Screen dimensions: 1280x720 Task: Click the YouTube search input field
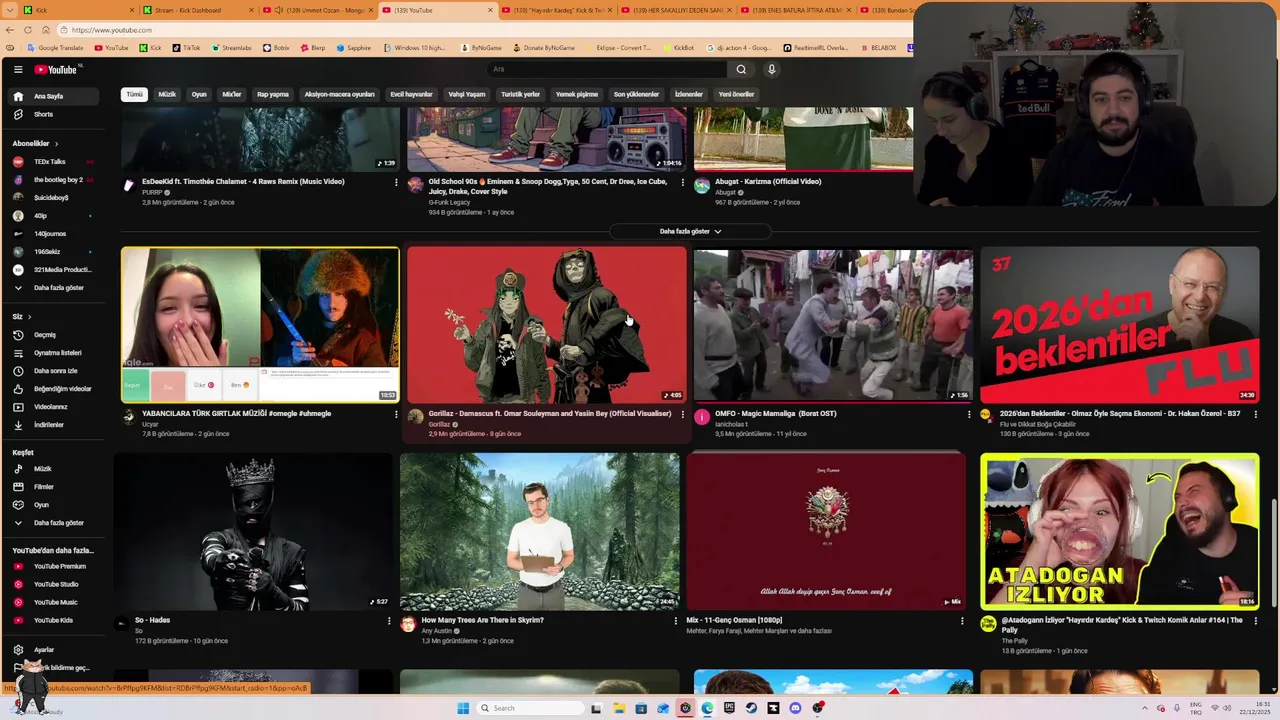[607, 69]
